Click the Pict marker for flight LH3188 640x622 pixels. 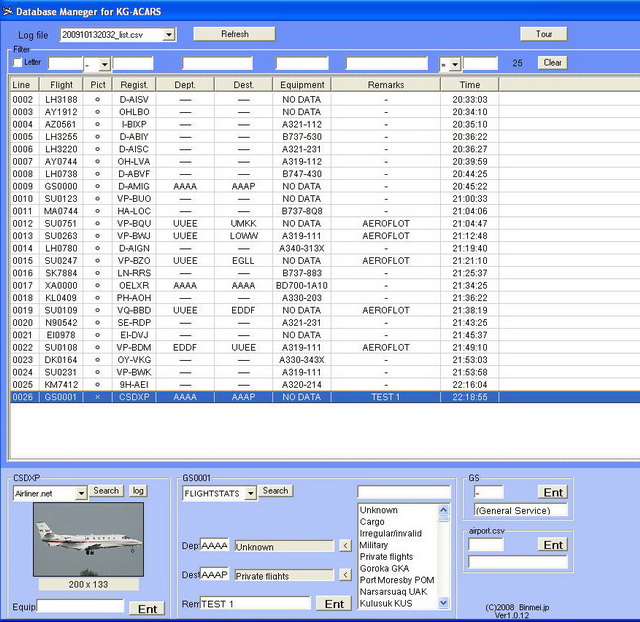pos(97,100)
